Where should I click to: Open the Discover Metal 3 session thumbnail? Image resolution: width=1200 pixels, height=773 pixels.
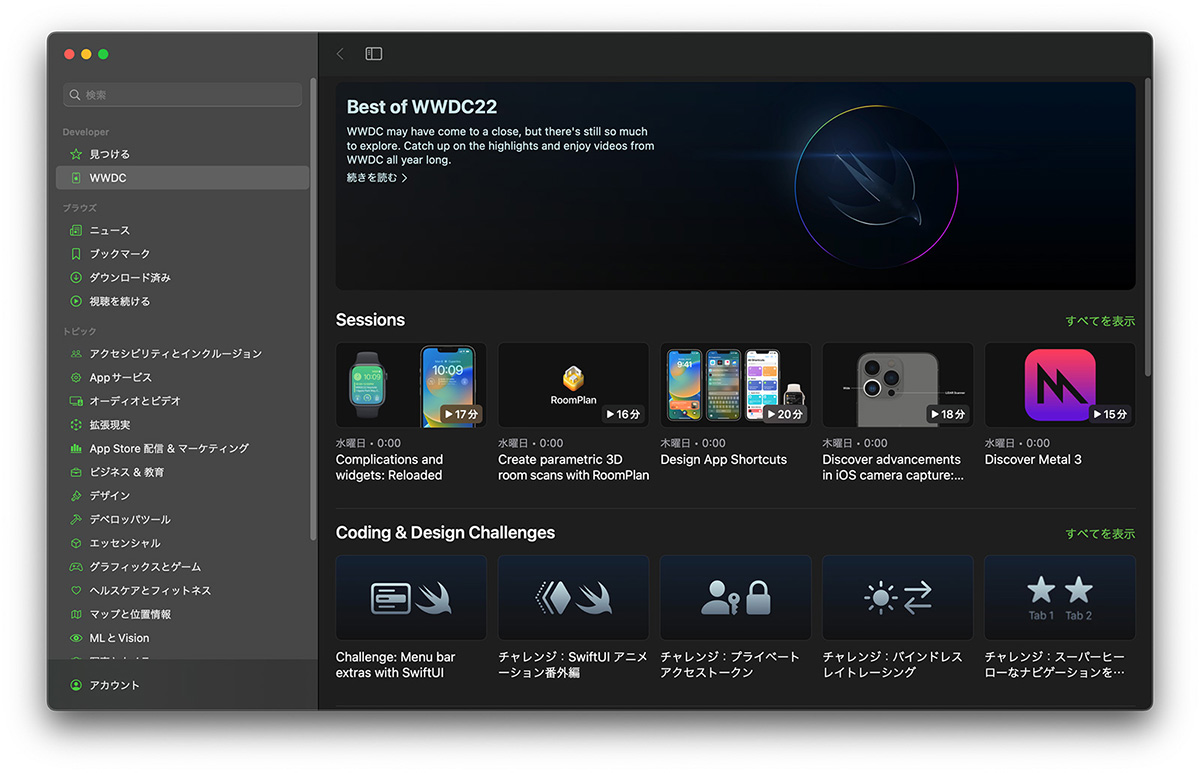[x=1059, y=386]
